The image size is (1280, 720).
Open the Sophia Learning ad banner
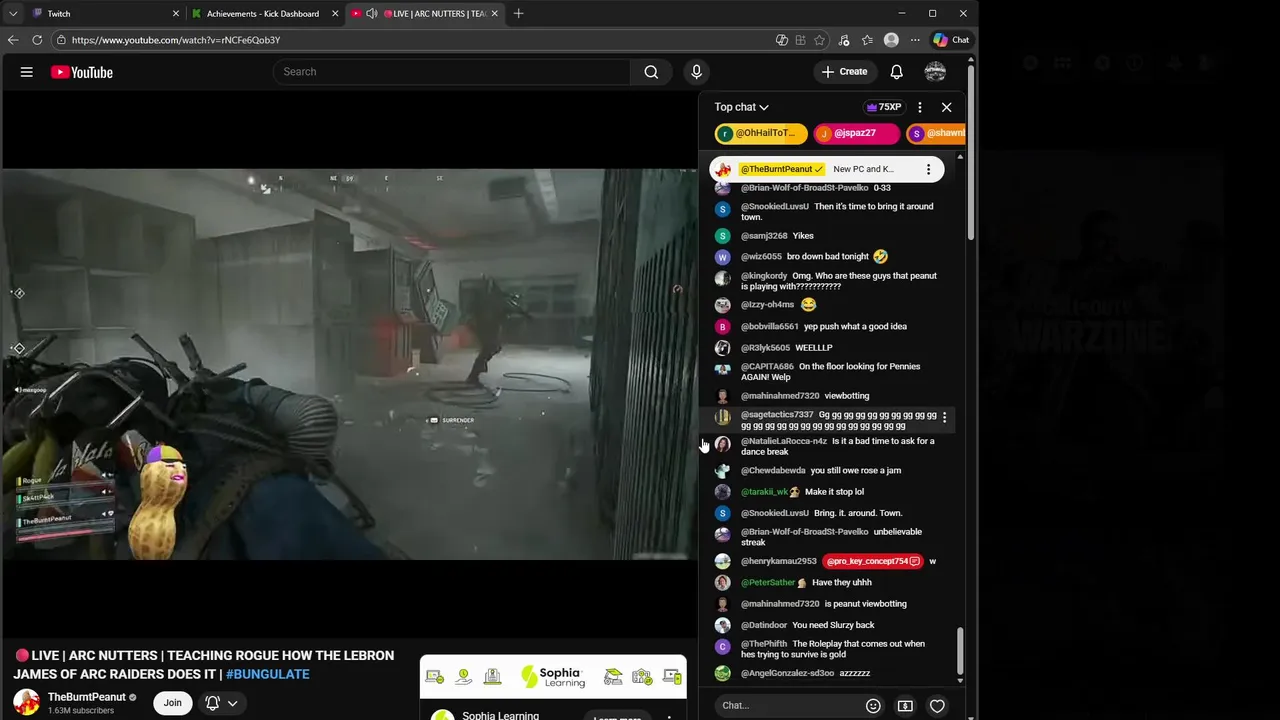553,677
